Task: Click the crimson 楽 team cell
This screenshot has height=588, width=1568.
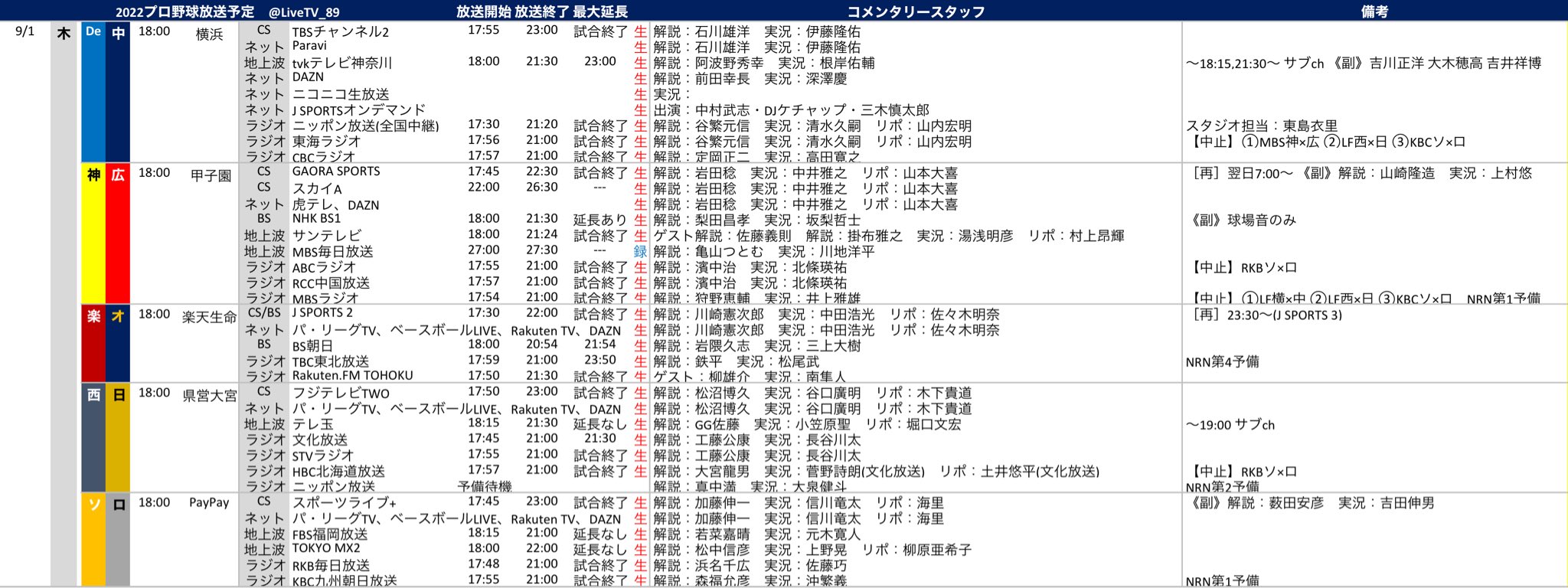Action: pos(93,344)
